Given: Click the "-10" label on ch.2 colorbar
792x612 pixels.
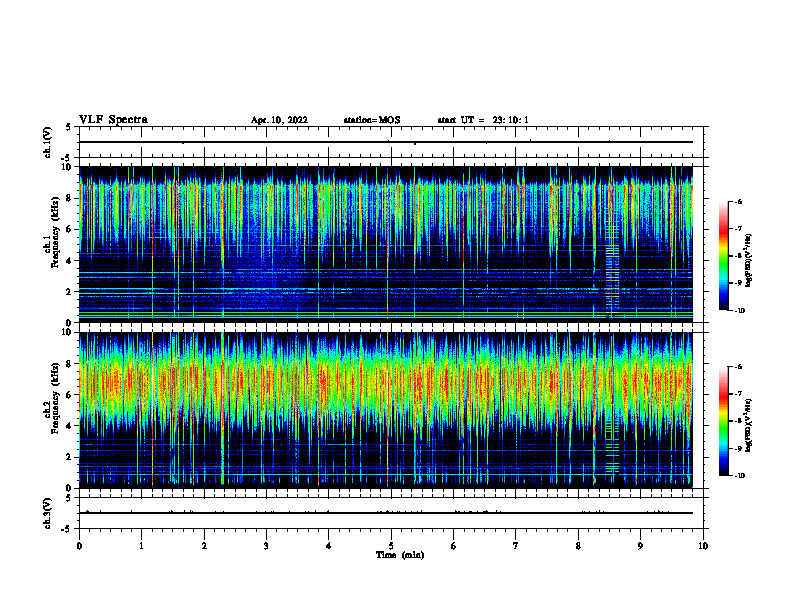Looking at the screenshot, I should pyautogui.click(x=739, y=476).
